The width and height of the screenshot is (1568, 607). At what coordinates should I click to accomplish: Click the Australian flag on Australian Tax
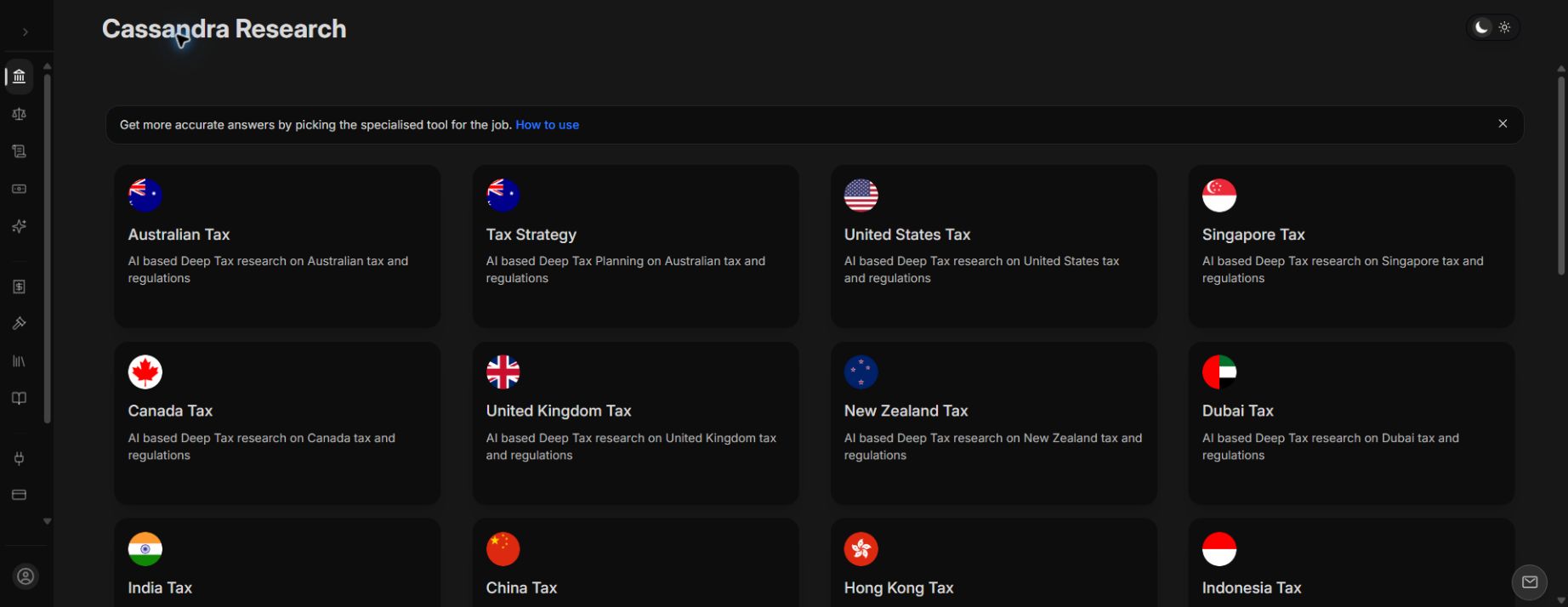tap(145, 195)
